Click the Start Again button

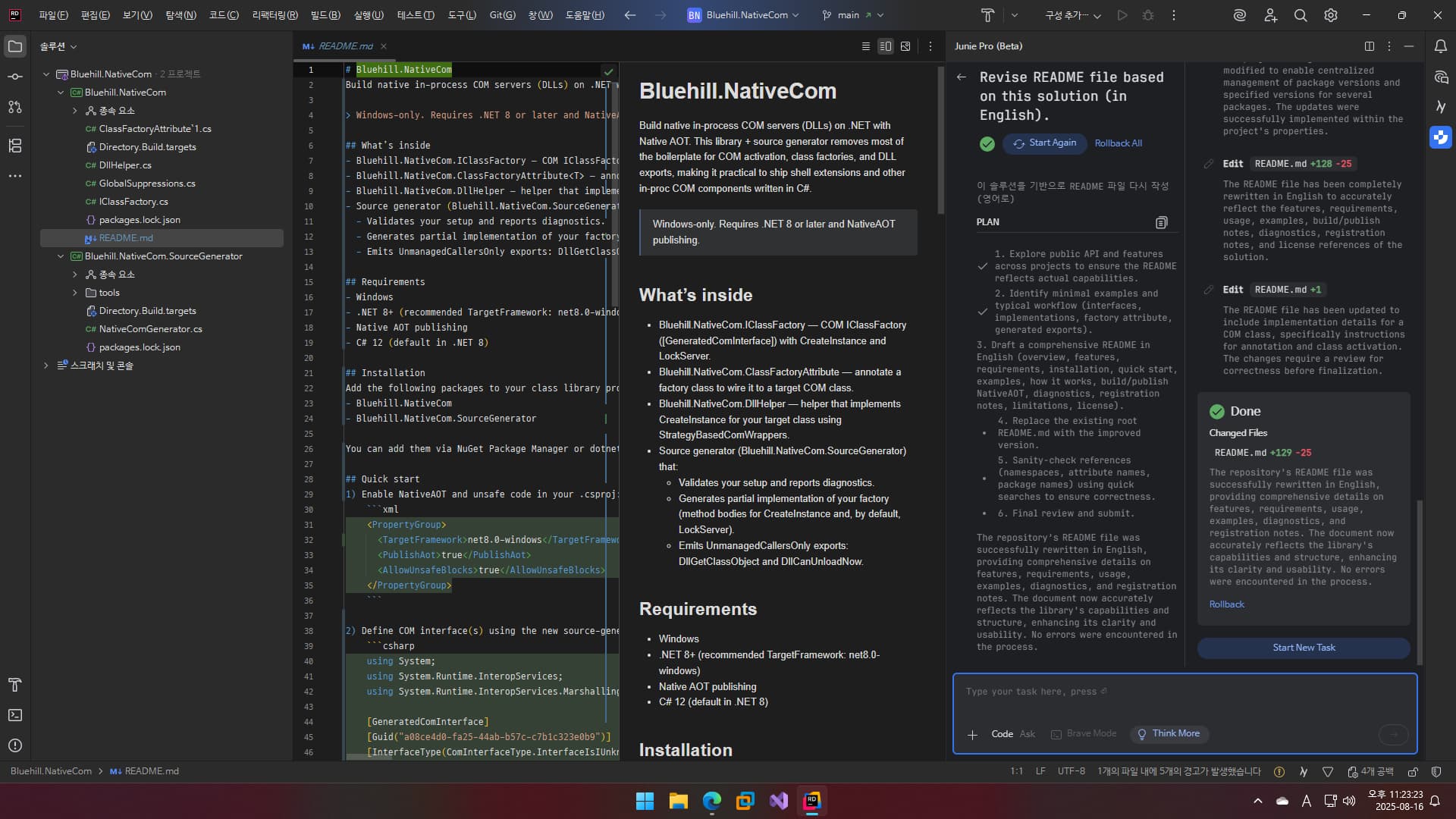(1044, 143)
